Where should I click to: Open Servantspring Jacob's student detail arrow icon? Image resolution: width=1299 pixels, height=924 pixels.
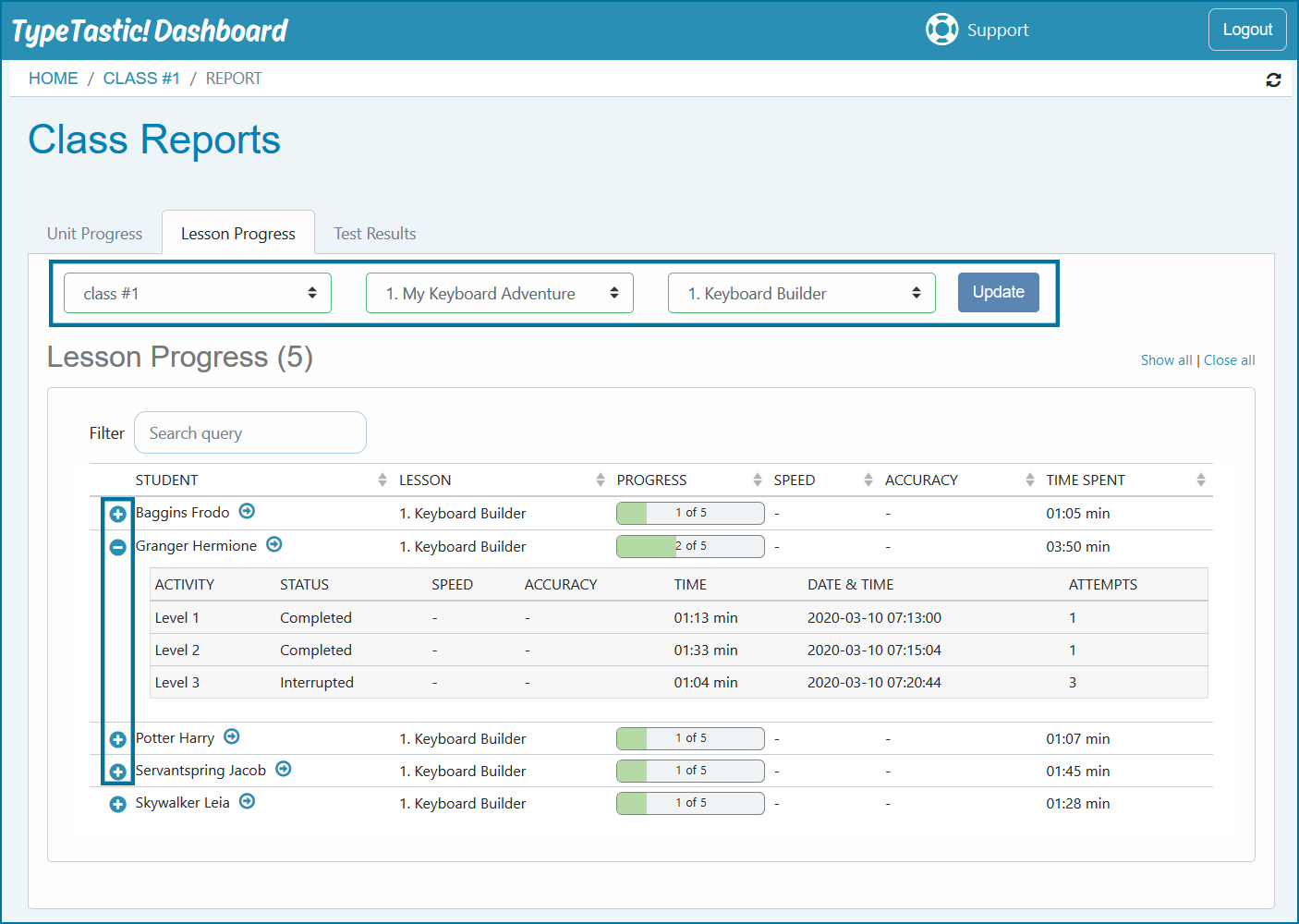point(284,769)
